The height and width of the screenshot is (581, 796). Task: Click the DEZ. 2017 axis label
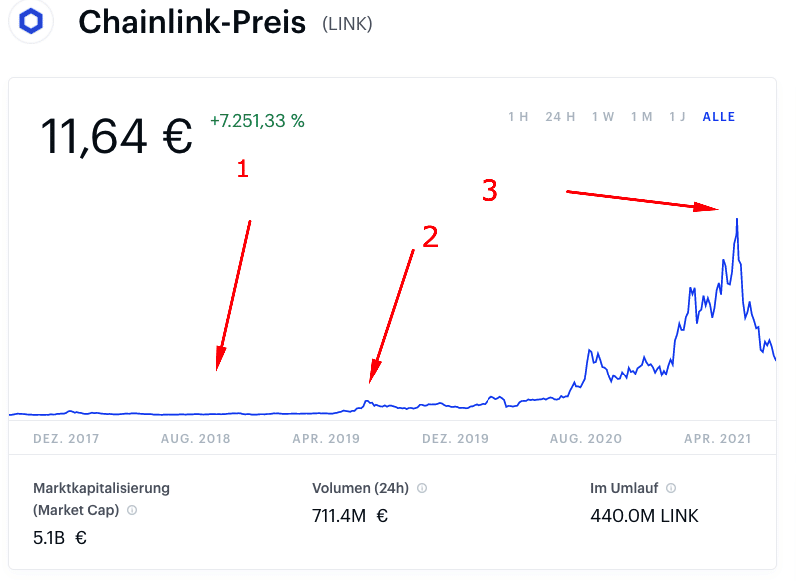tap(65, 439)
